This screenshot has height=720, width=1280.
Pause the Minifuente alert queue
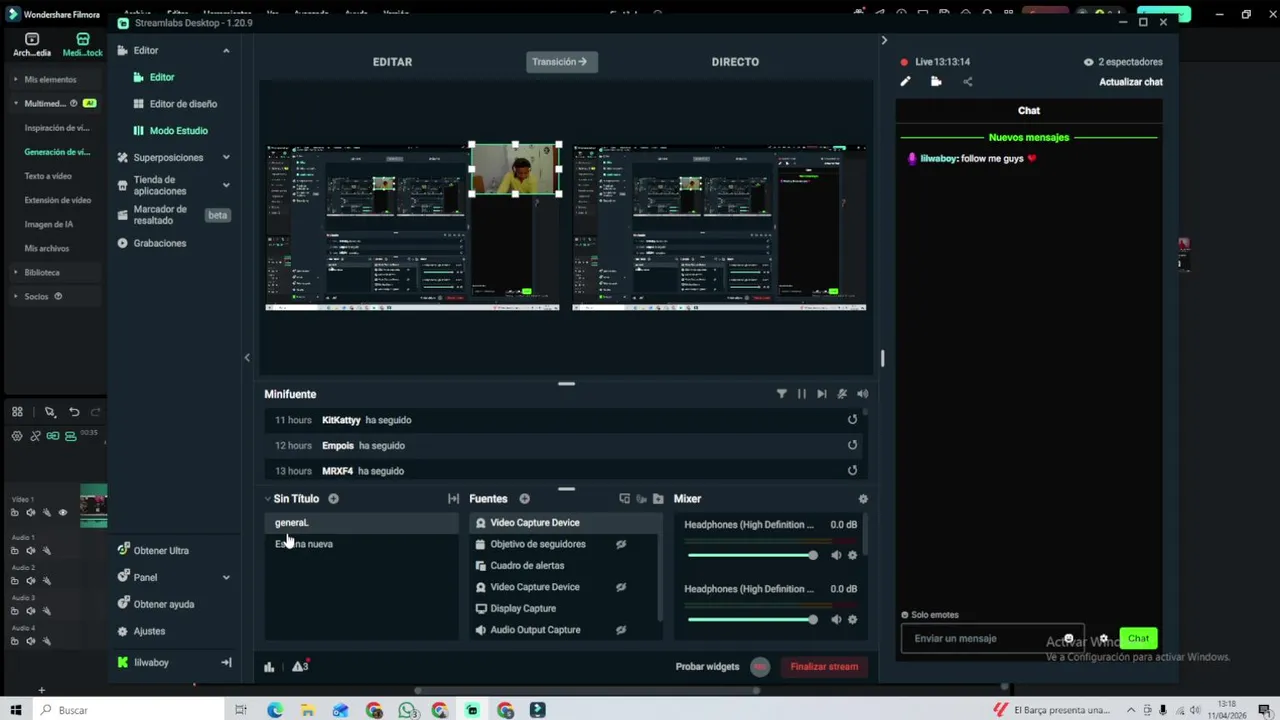coord(801,394)
